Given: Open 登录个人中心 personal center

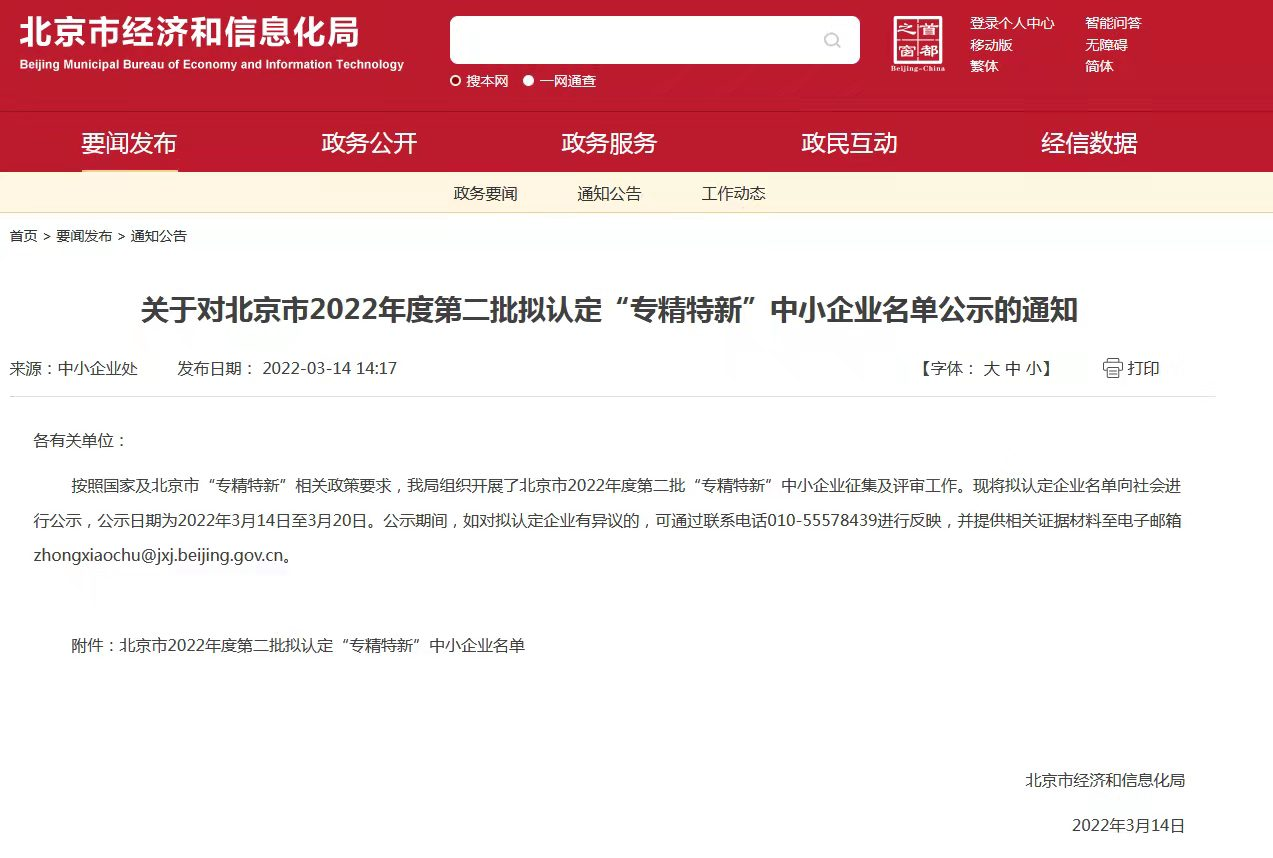Looking at the screenshot, I should tap(1012, 22).
